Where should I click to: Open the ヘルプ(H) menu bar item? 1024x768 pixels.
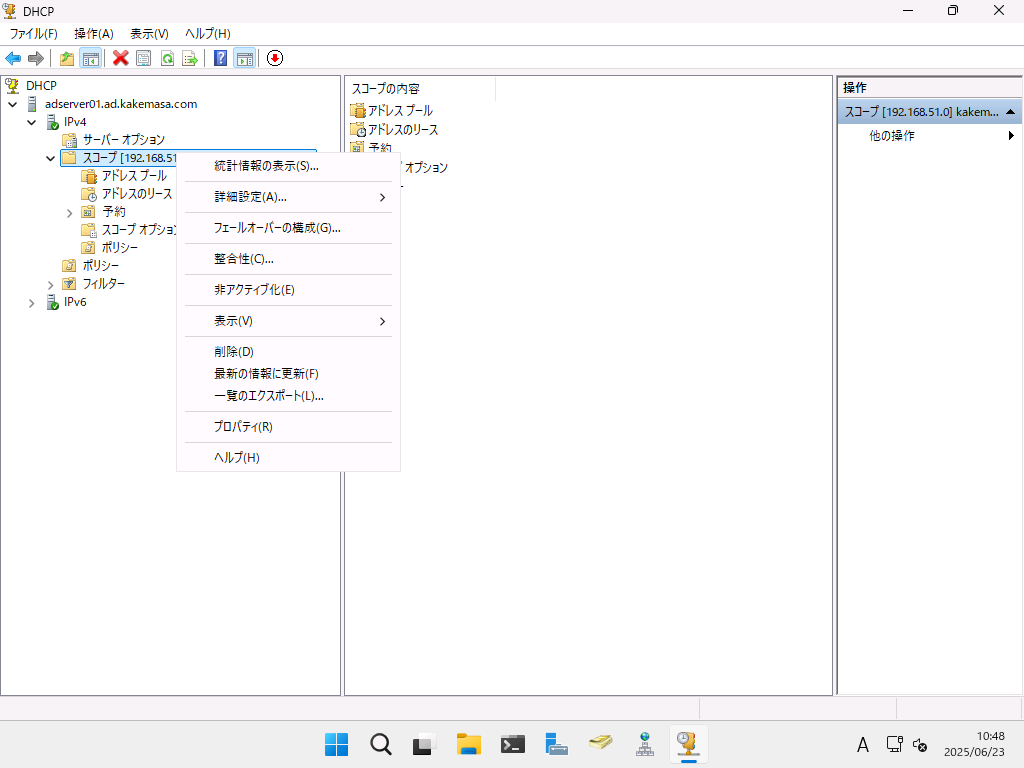click(207, 34)
